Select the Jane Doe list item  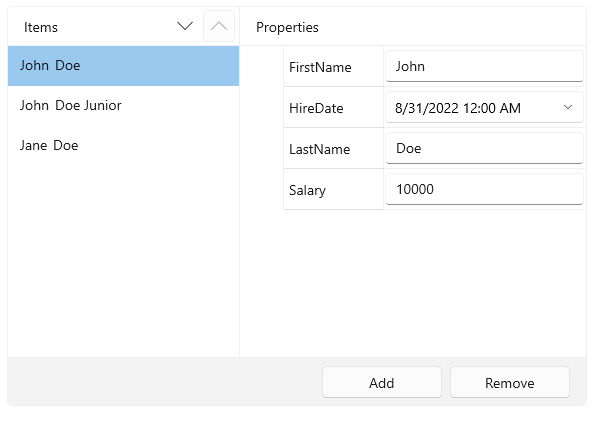[x=123, y=146]
